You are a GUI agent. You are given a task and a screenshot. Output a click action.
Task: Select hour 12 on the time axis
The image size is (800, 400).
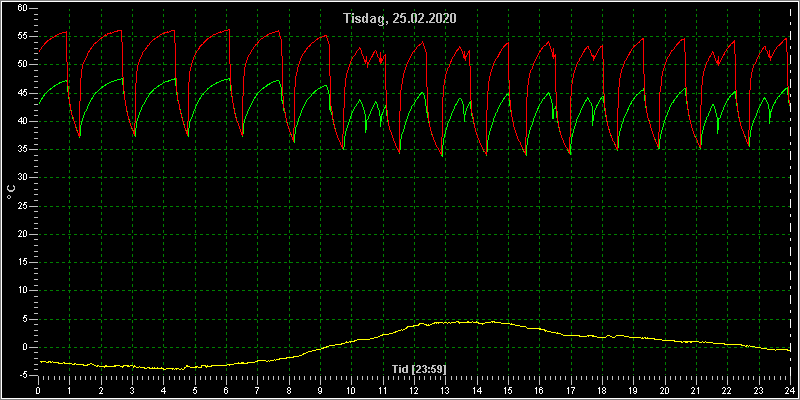point(413,390)
